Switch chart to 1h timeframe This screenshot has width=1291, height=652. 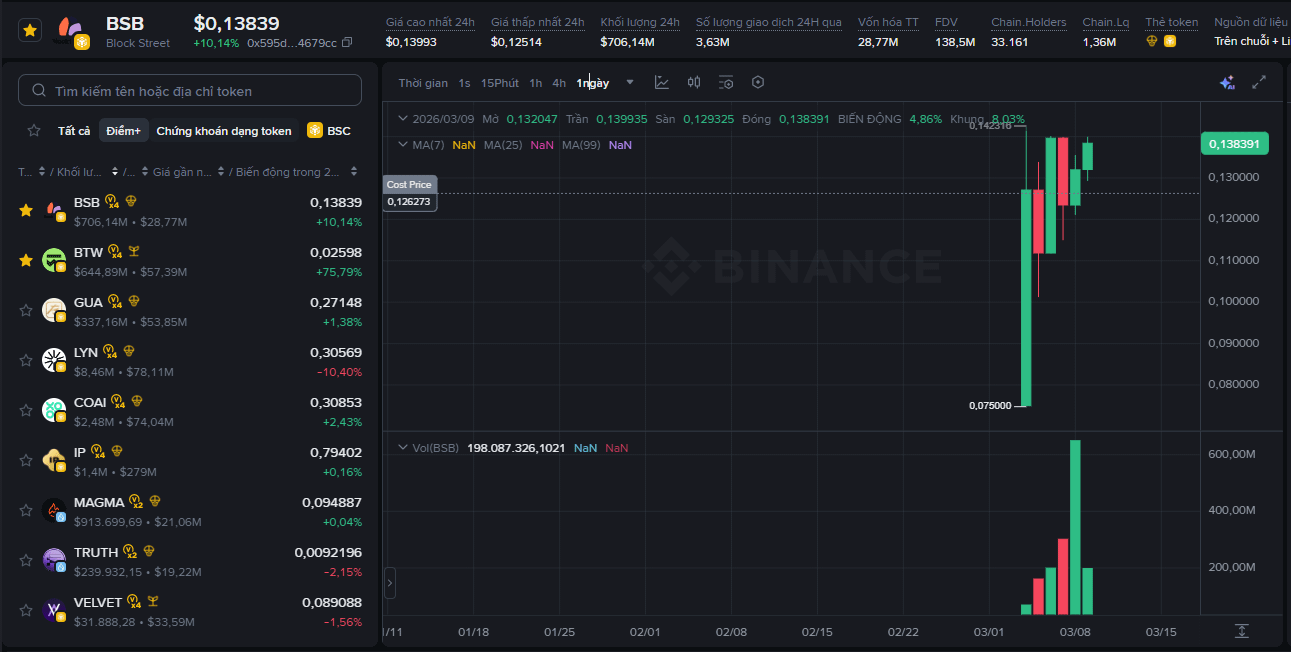click(x=536, y=83)
